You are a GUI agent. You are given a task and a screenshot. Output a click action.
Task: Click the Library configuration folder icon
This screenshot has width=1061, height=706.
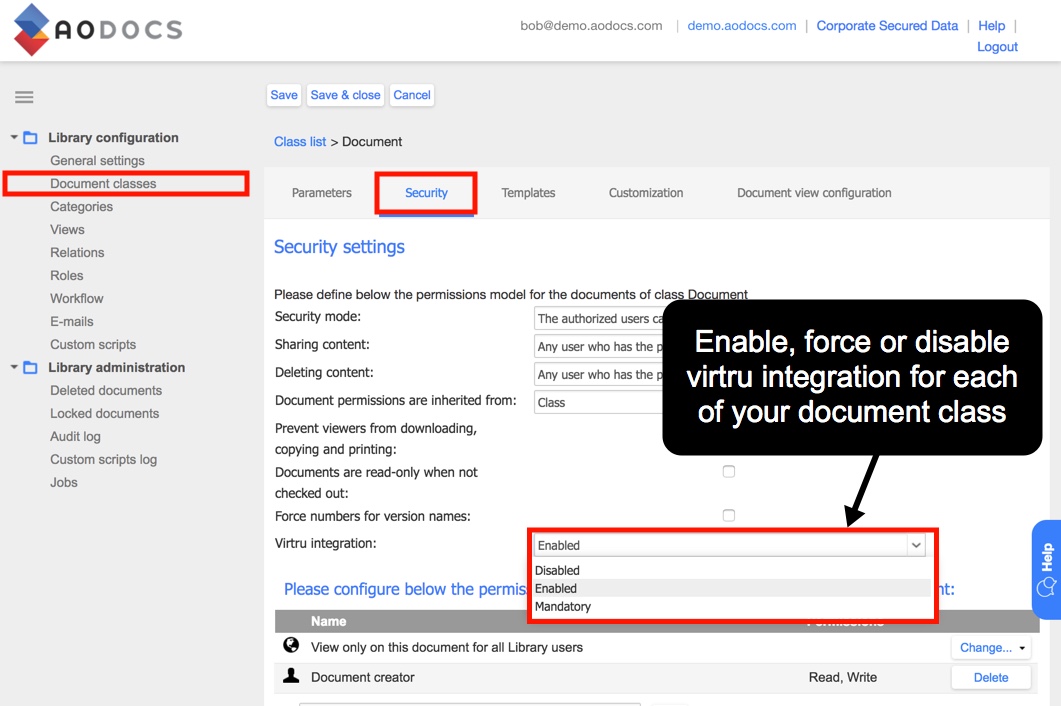[30, 138]
